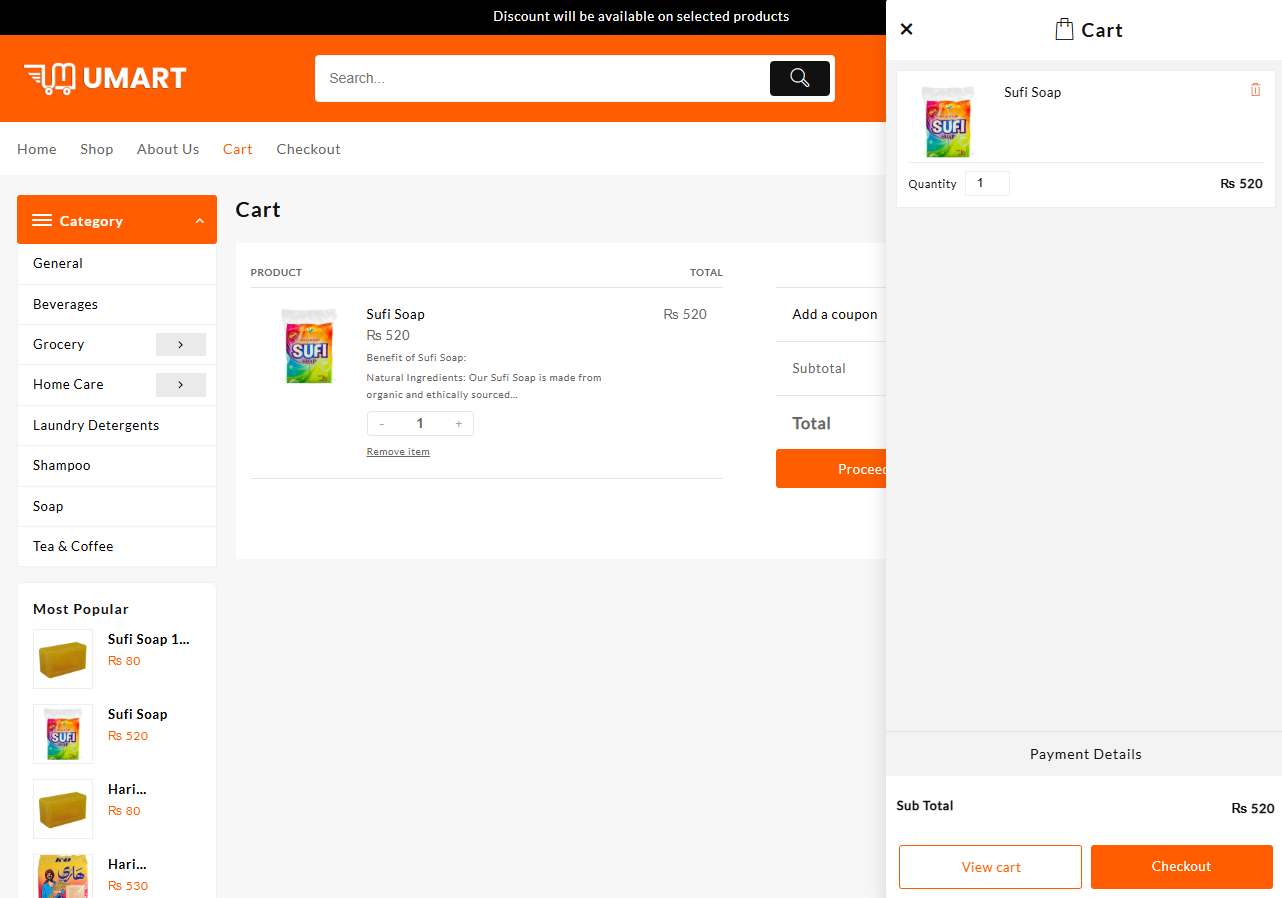1282x898 pixels.
Task: Focus the Search input field
Action: coord(540,78)
